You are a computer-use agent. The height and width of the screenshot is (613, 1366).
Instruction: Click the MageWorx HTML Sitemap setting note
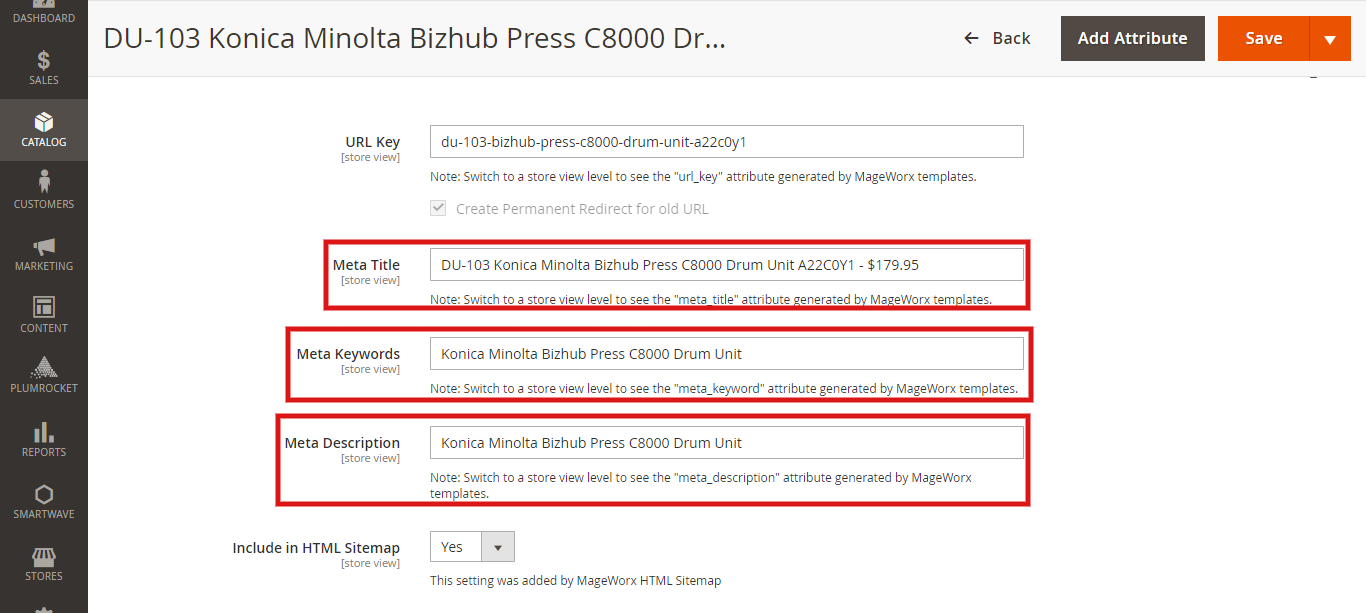click(x=575, y=580)
